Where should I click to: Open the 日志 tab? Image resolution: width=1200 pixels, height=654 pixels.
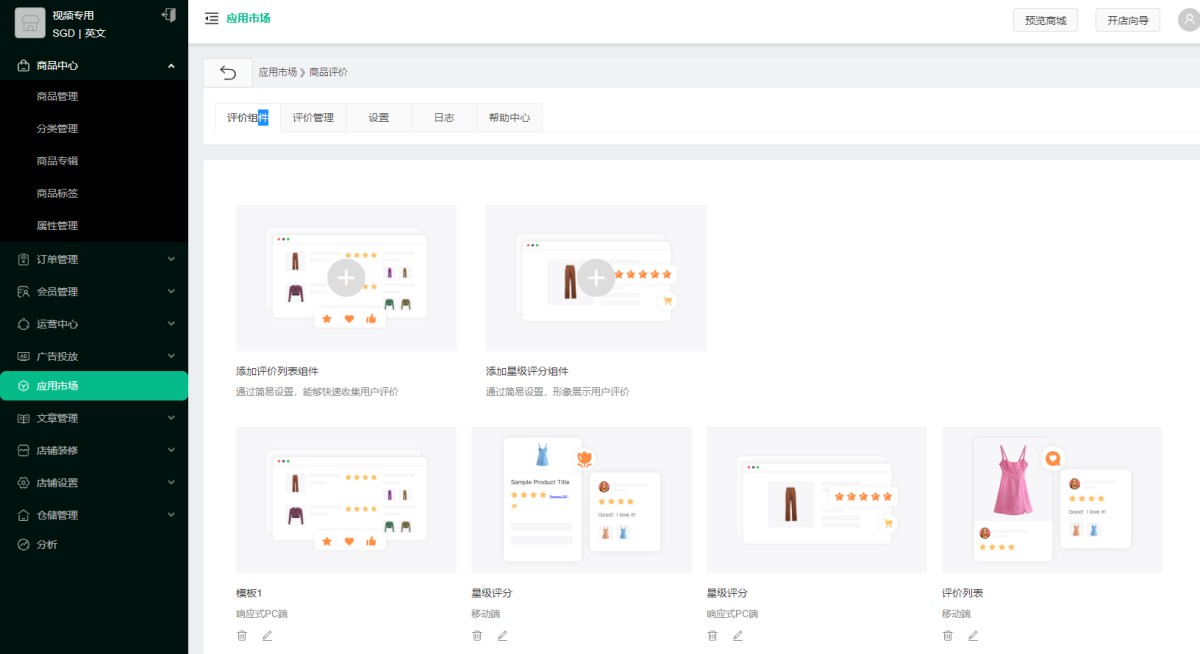[443, 117]
